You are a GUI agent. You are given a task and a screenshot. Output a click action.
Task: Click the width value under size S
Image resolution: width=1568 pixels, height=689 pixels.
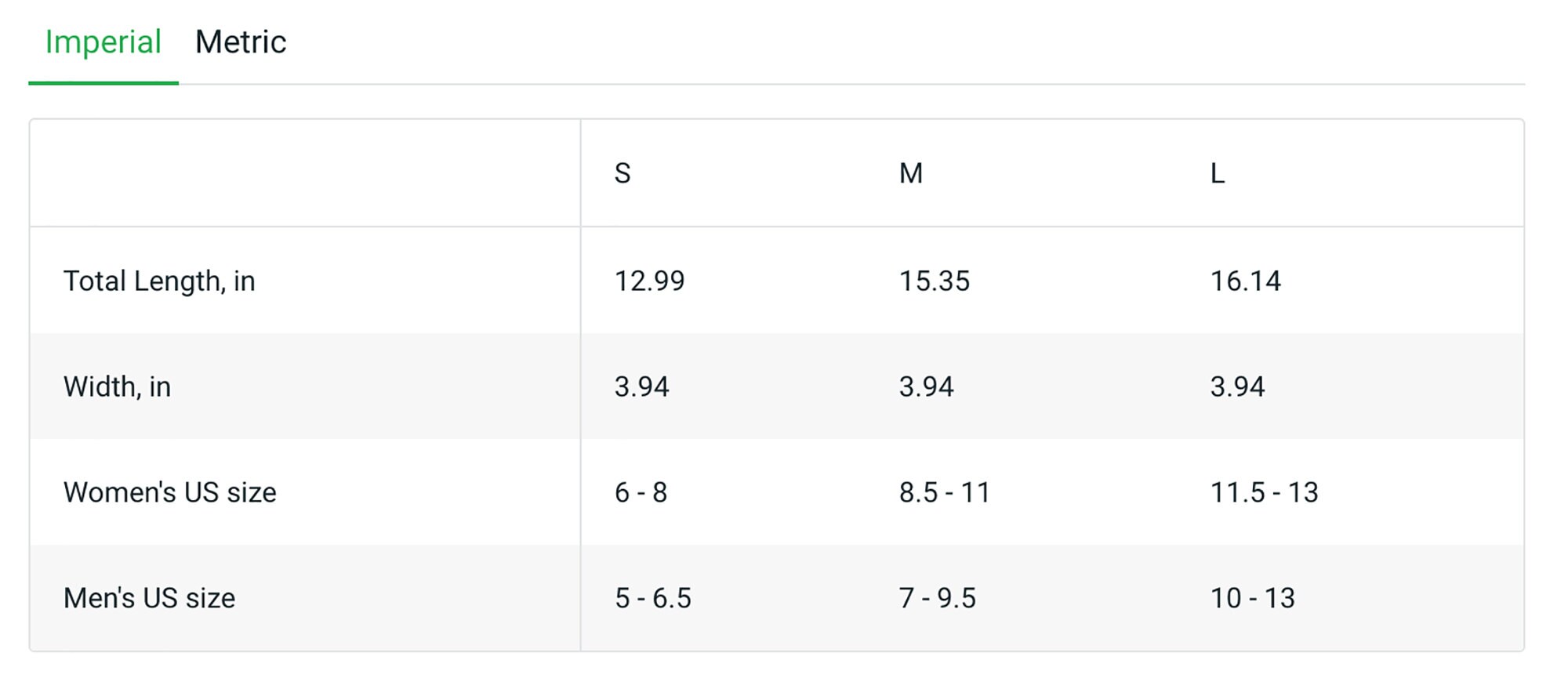click(641, 386)
